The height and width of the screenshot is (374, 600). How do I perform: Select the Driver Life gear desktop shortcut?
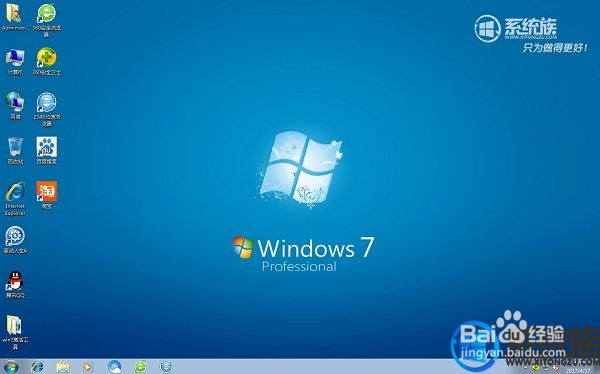click(15, 240)
